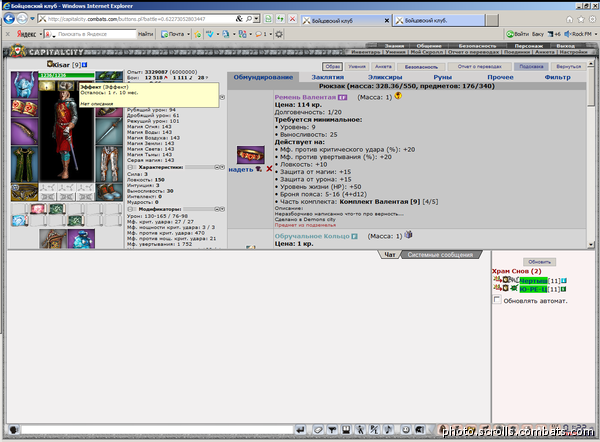Switch to Системные сообщения chat tab
The width and height of the screenshot is (600, 442).
440,254
